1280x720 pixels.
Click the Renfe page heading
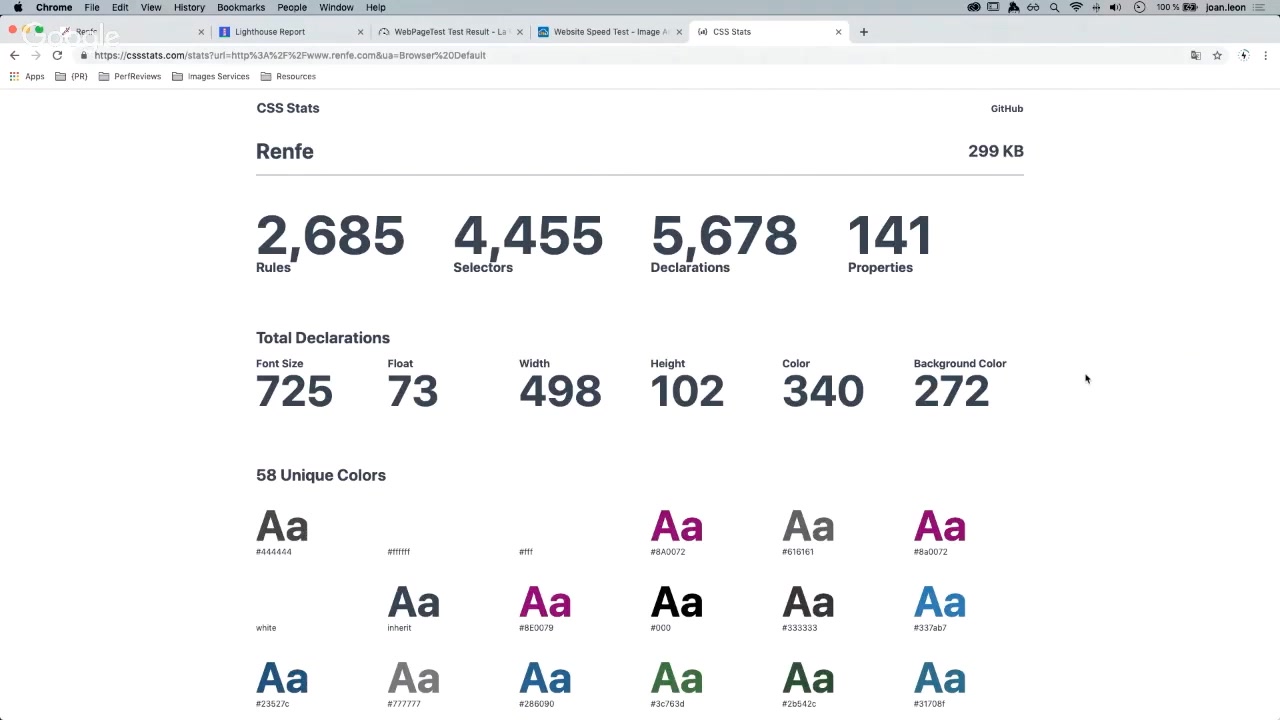pyautogui.click(x=285, y=151)
